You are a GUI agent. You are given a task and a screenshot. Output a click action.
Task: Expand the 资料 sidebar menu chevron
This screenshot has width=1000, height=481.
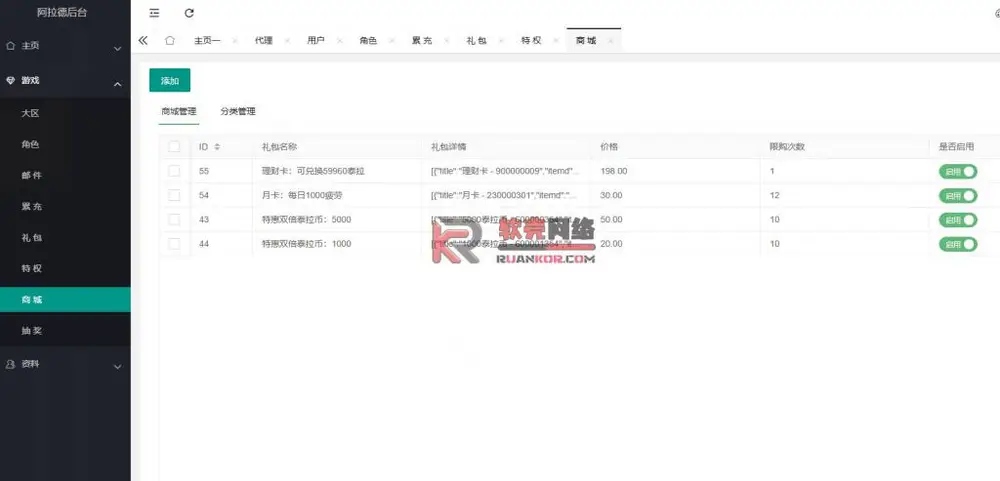click(x=117, y=366)
